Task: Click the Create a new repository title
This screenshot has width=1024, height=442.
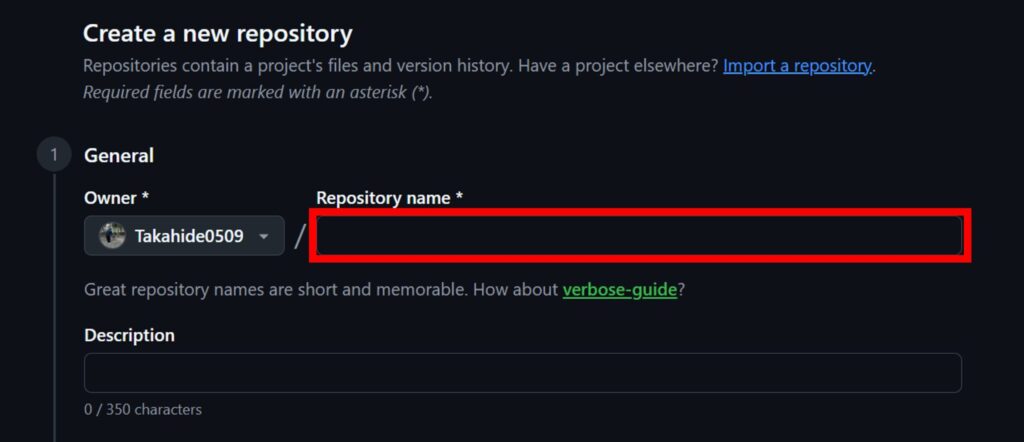Action: click(217, 34)
